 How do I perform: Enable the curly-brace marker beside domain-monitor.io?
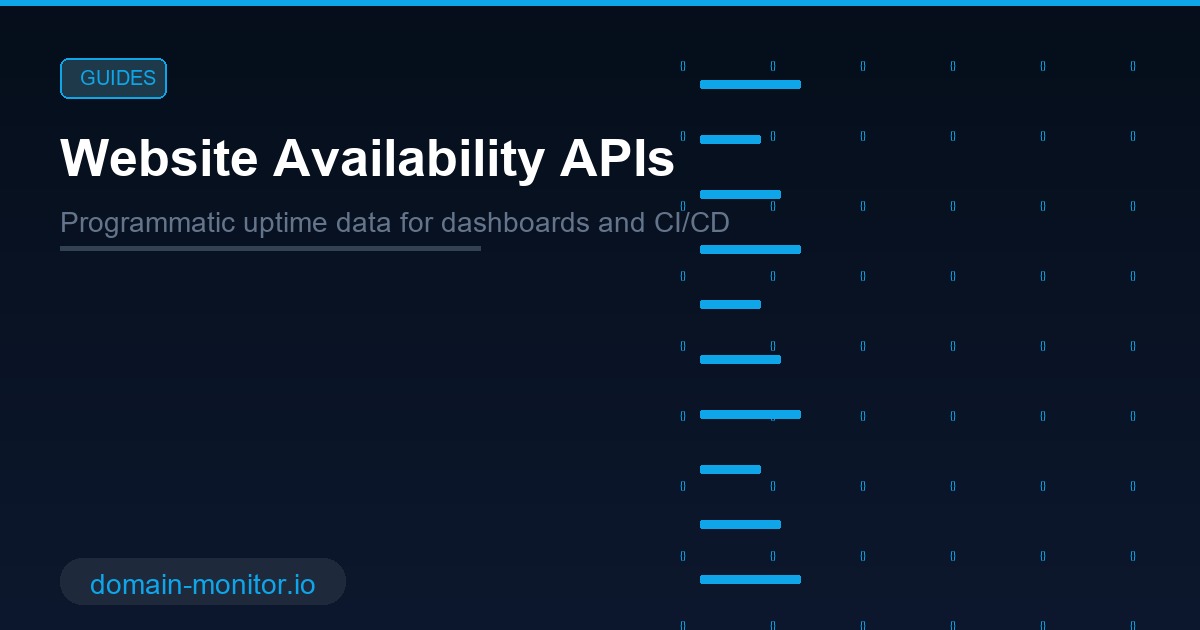[x=683, y=557]
